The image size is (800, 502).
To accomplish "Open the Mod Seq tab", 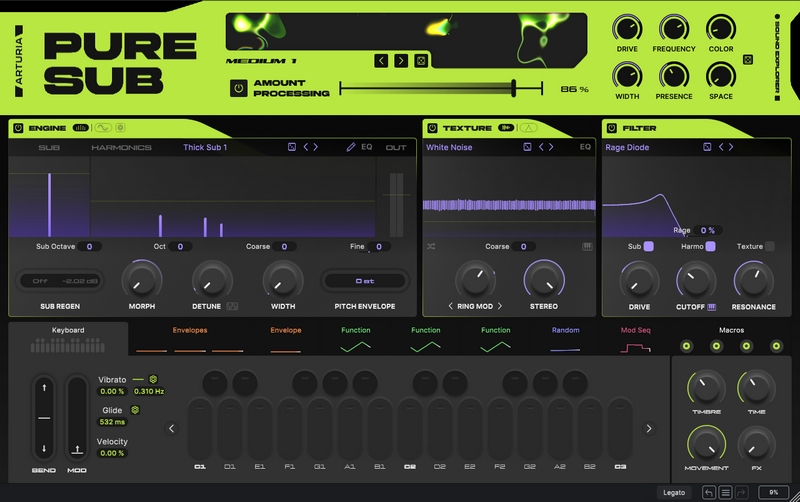I will tap(635, 339).
